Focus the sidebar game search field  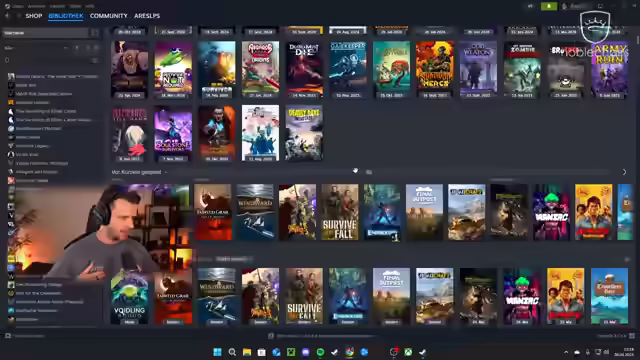coord(48,60)
